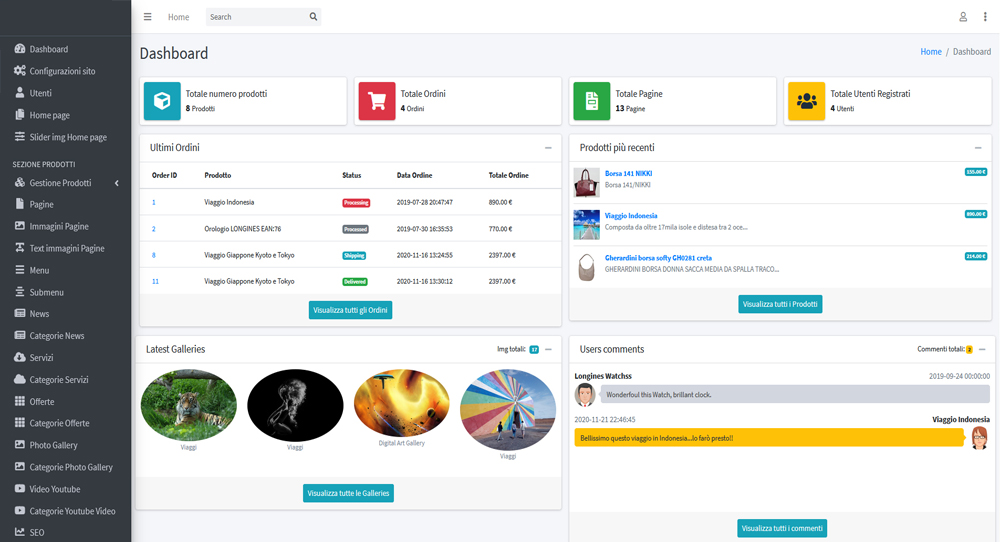This screenshot has width=1000, height=542.
Task: Click the search magnifier icon
Action: 313,17
